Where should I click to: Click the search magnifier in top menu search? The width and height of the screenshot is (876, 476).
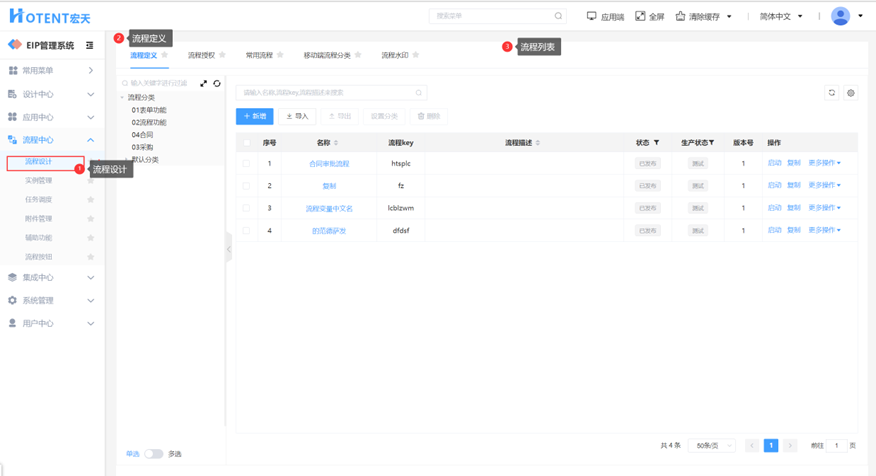558,16
